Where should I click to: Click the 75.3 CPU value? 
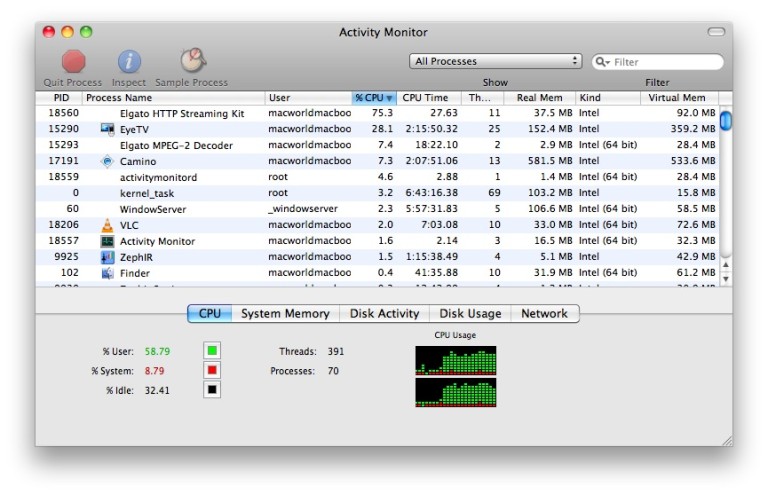(382, 113)
